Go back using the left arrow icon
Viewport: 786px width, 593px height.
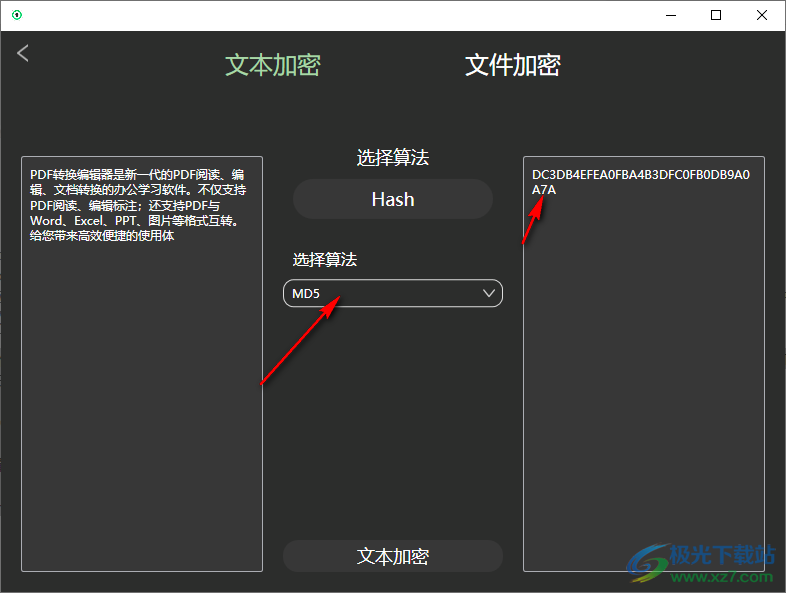(x=23, y=53)
